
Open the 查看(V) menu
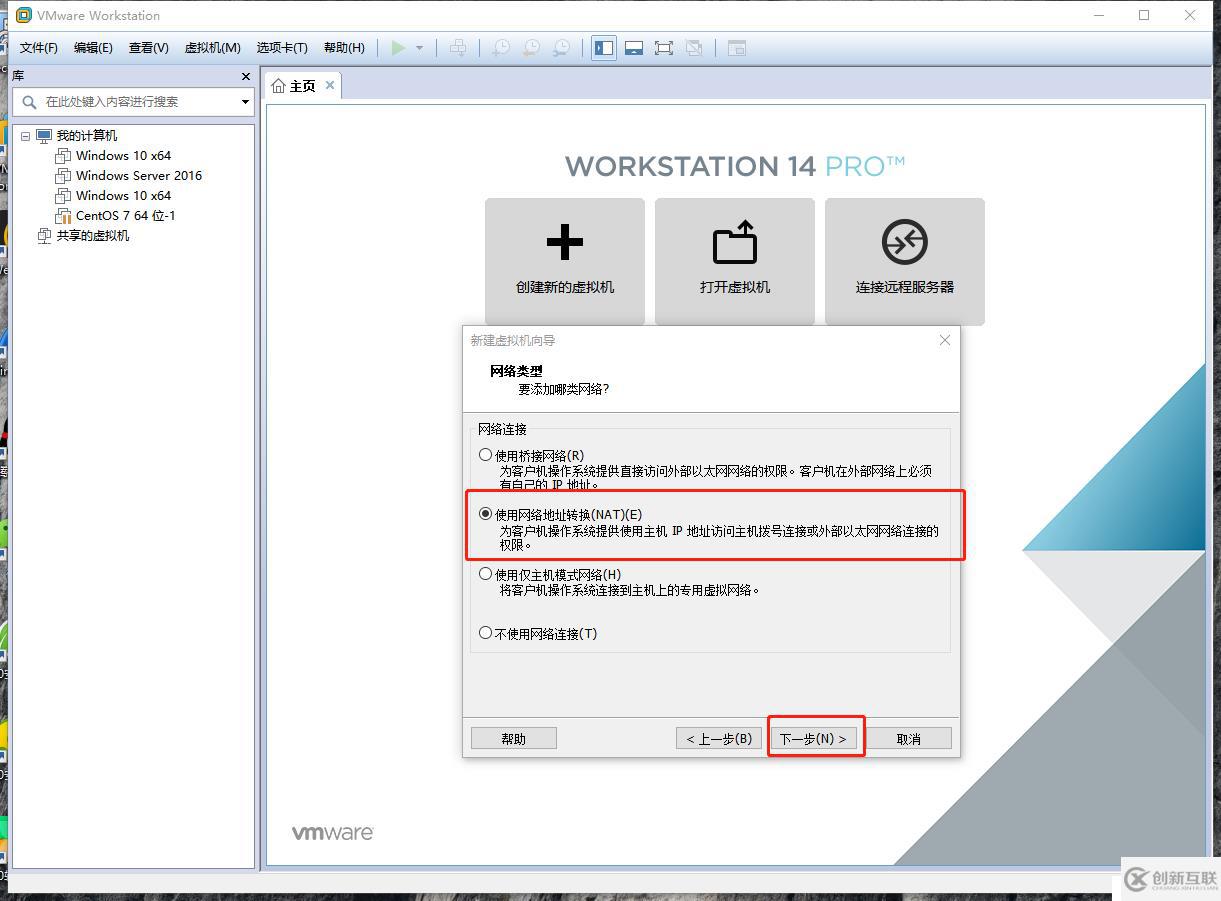tap(149, 48)
